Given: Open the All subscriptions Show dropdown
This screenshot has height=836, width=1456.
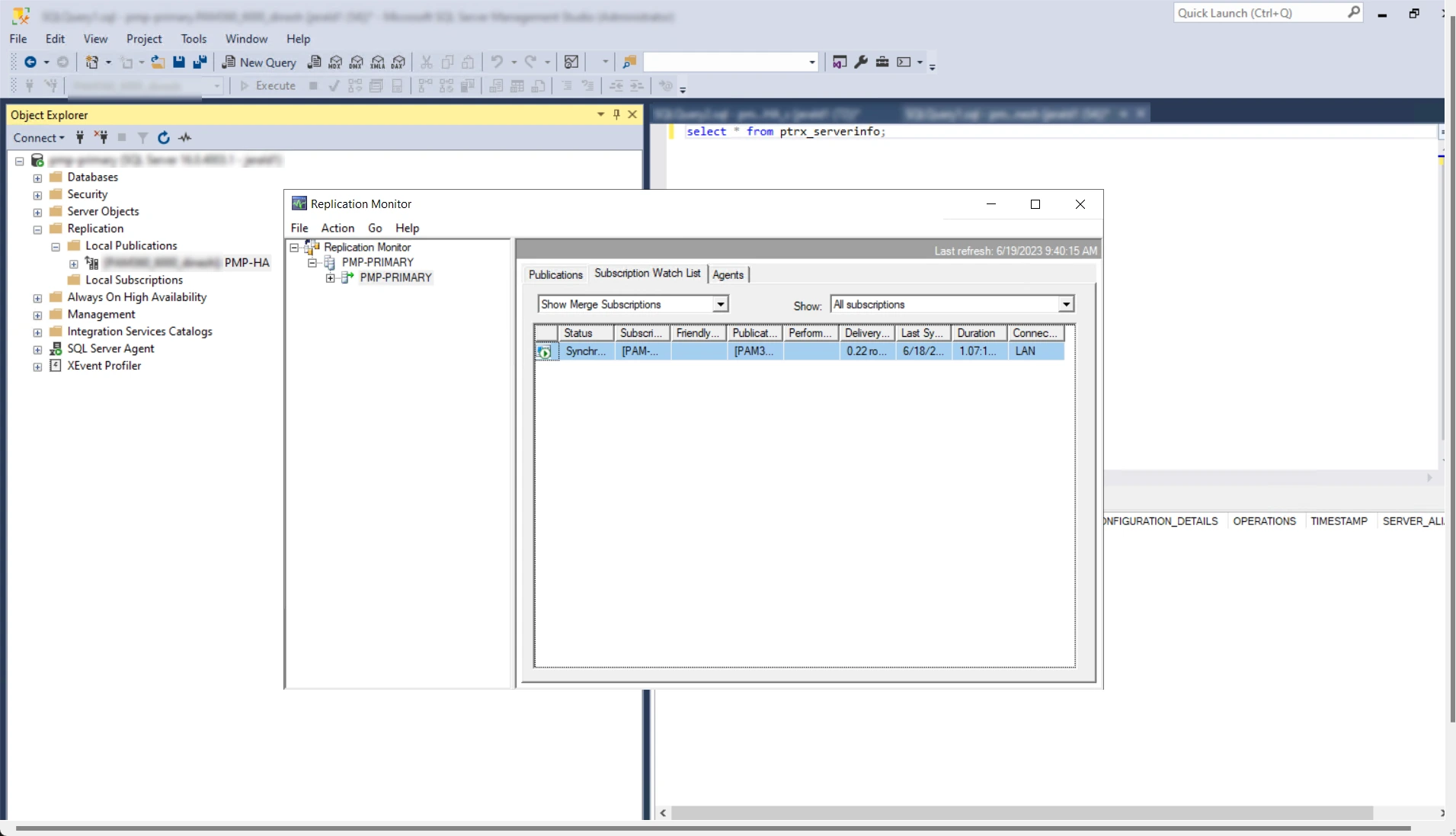Looking at the screenshot, I should click(x=1065, y=304).
